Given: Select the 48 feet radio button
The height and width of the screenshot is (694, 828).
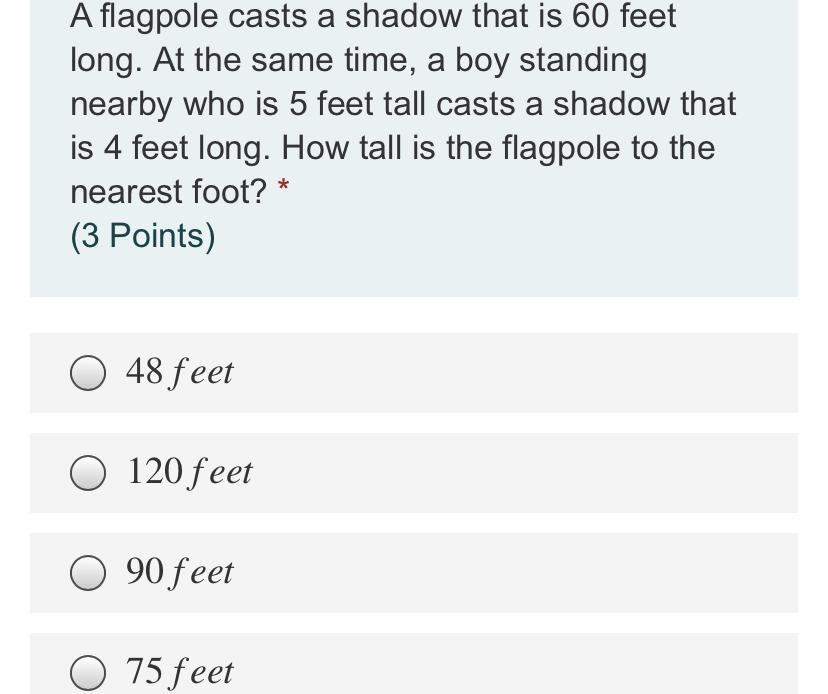Looking at the screenshot, I should [88, 374].
